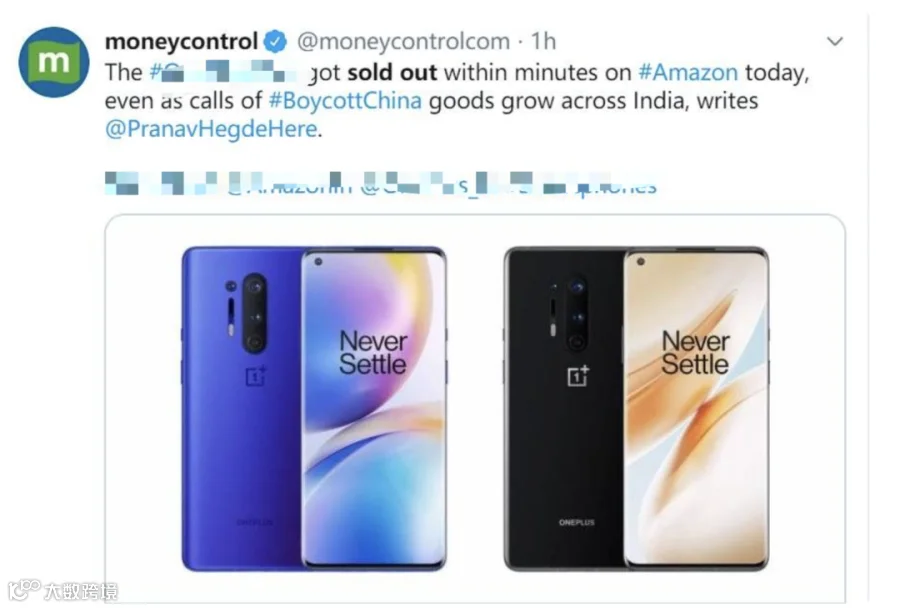Click the OnePlus logo on blue phone
Screen dimensions: 900x608
(x=256, y=376)
